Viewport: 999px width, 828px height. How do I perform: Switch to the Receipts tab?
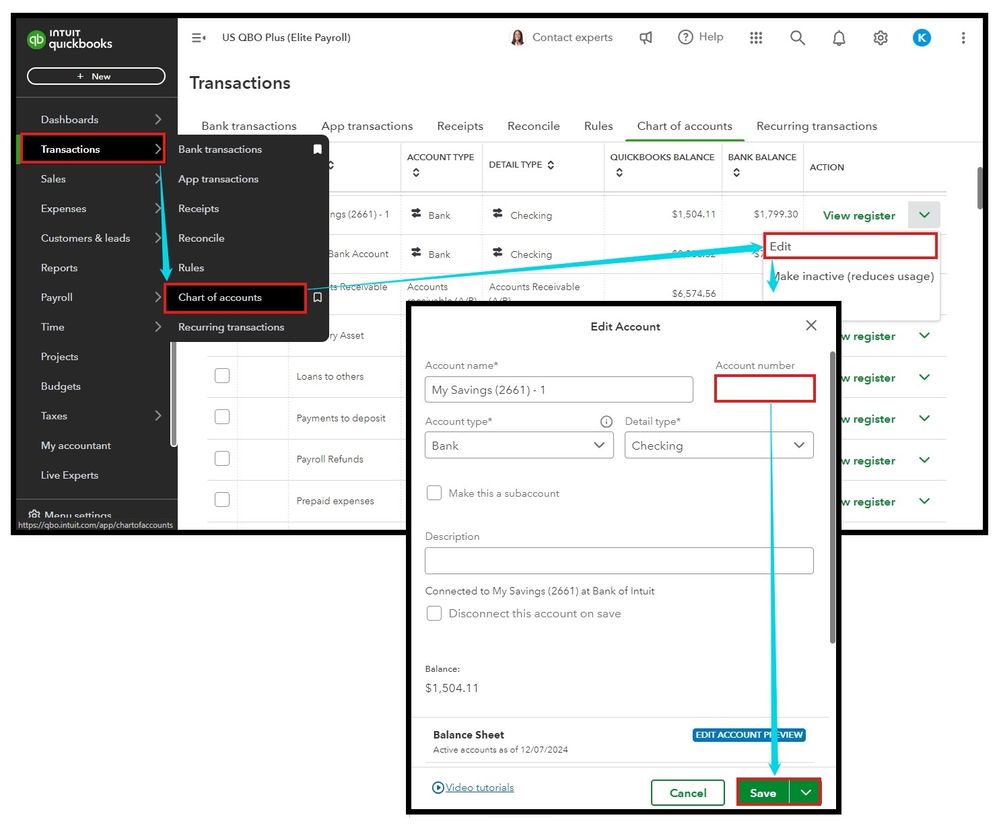click(x=460, y=126)
